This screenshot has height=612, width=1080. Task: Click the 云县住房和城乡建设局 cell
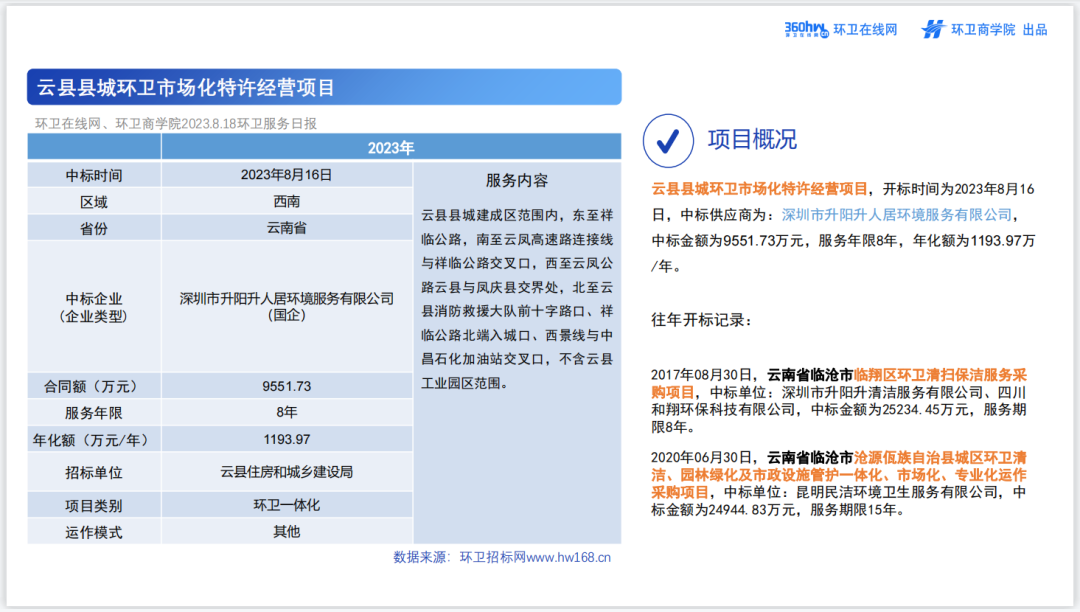click(x=287, y=472)
